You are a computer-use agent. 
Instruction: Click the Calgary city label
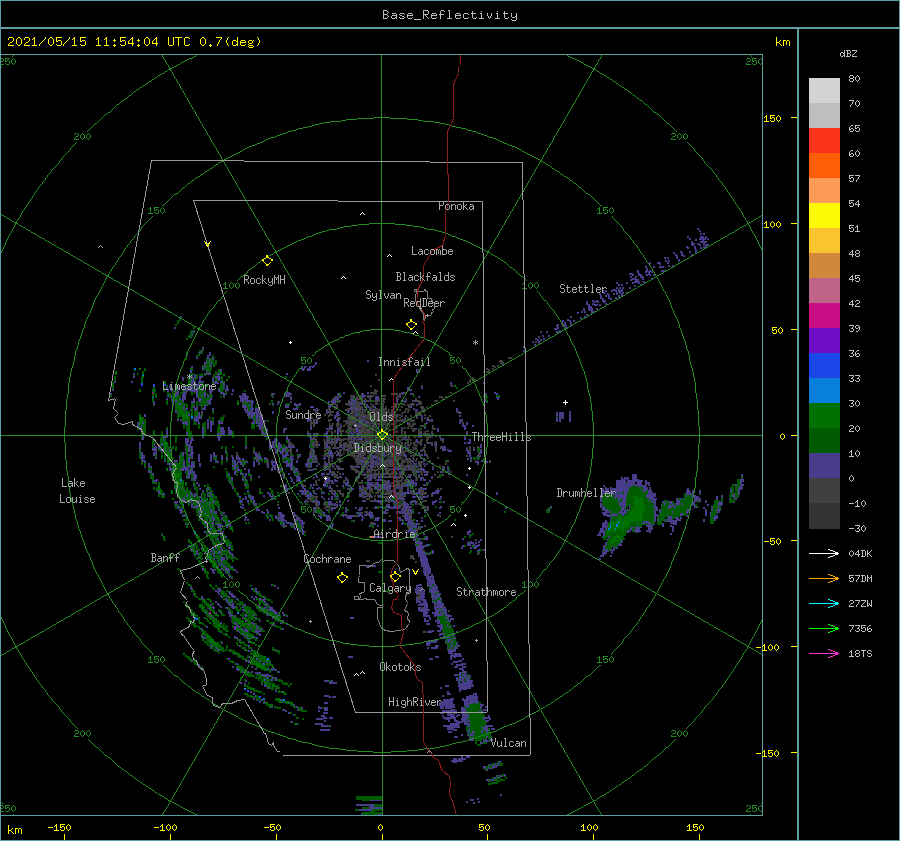point(390,588)
